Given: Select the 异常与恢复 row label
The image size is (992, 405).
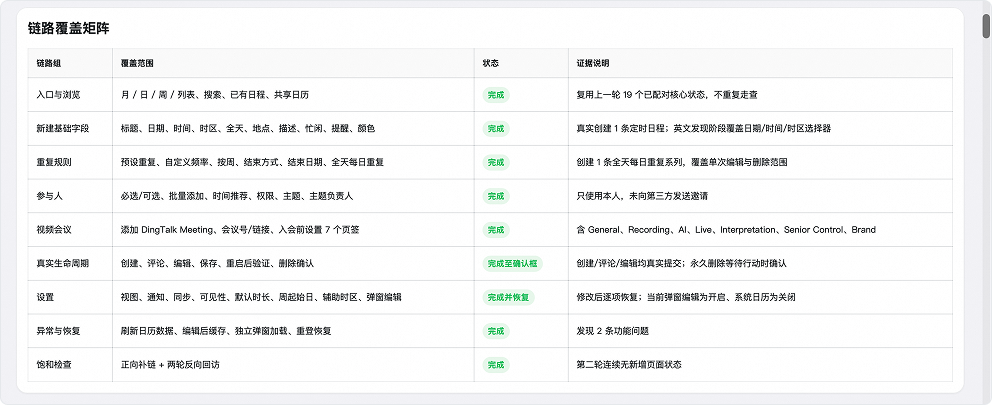Looking at the screenshot, I should (58, 331).
